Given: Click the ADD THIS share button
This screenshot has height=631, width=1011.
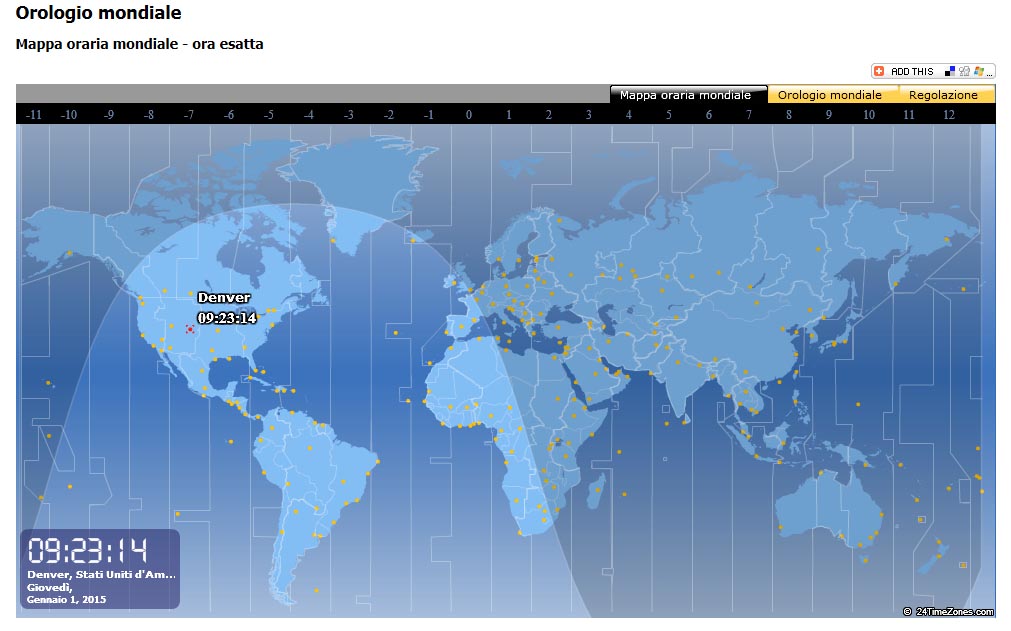Looking at the screenshot, I should 911,72.
